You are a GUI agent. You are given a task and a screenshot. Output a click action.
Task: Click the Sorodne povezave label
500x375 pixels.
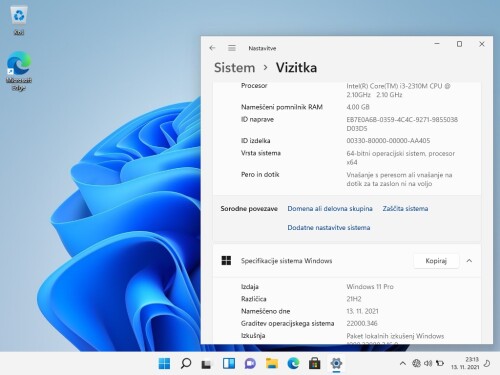[x=249, y=209]
